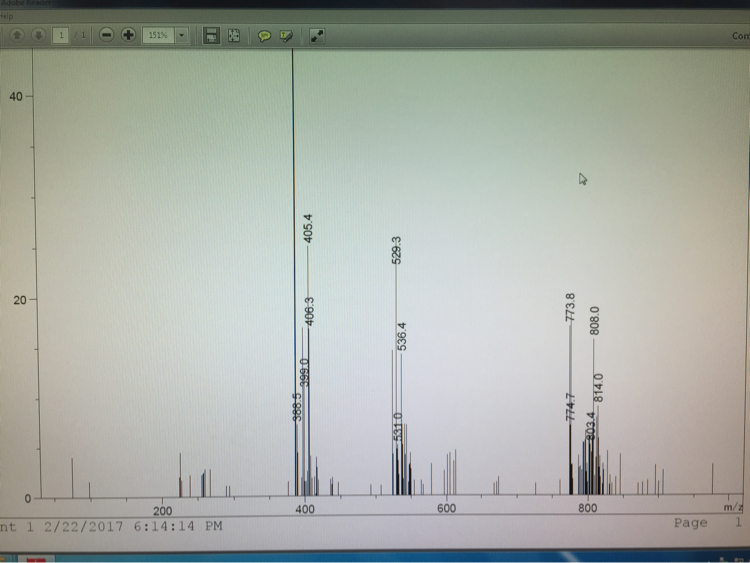Image resolution: width=750 pixels, height=563 pixels.
Task: Click the page number input field
Action: tap(61, 35)
